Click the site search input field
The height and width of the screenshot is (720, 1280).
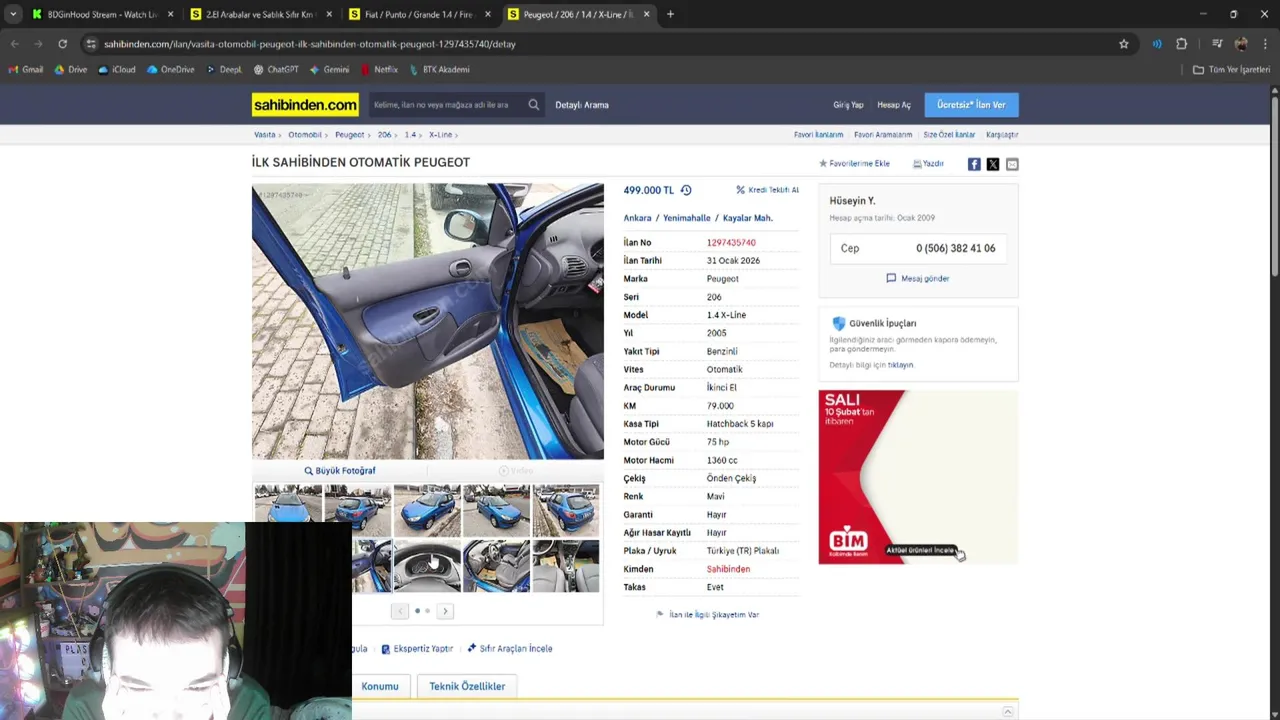[x=446, y=105]
